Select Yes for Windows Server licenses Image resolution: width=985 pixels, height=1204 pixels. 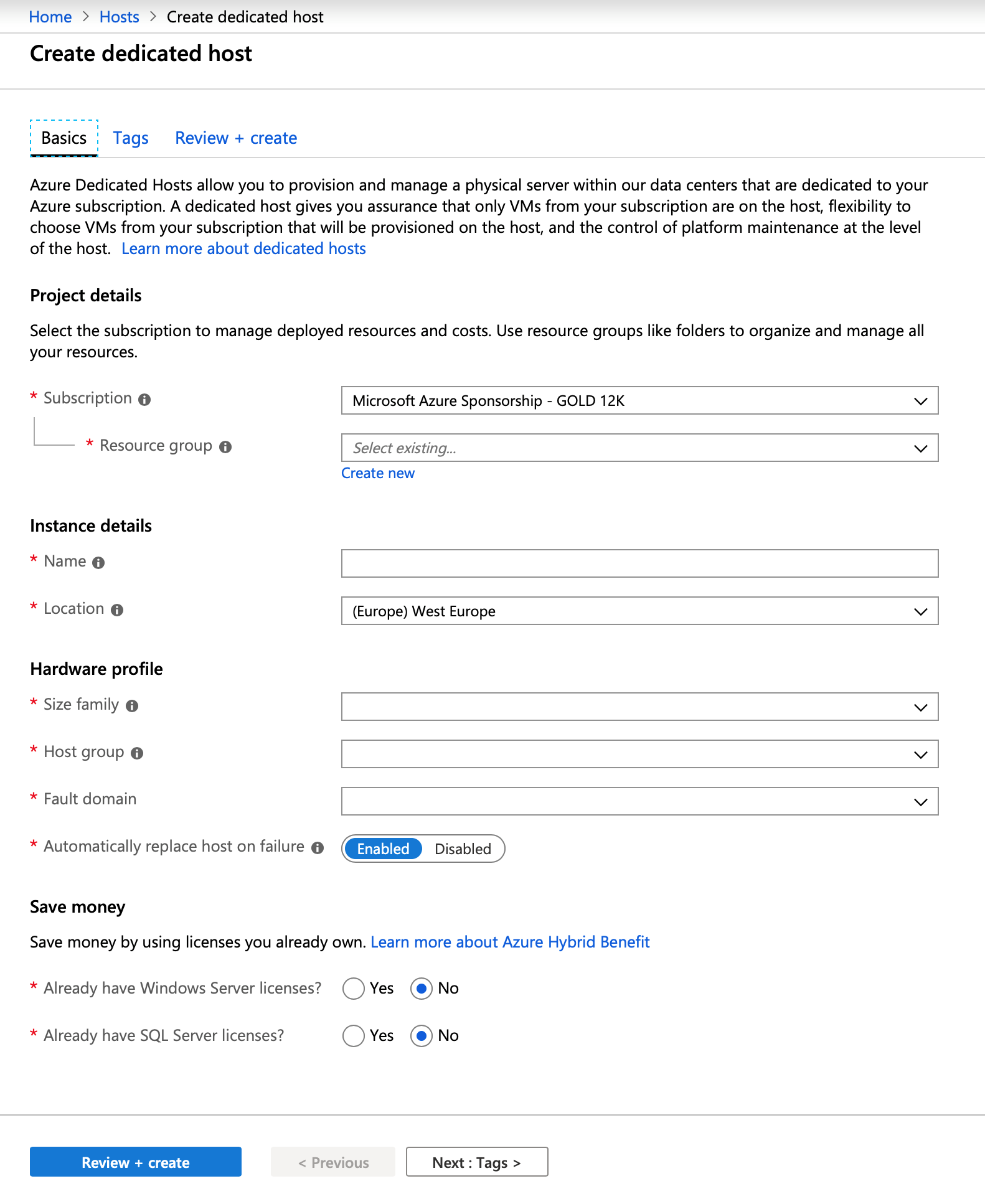click(x=354, y=989)
